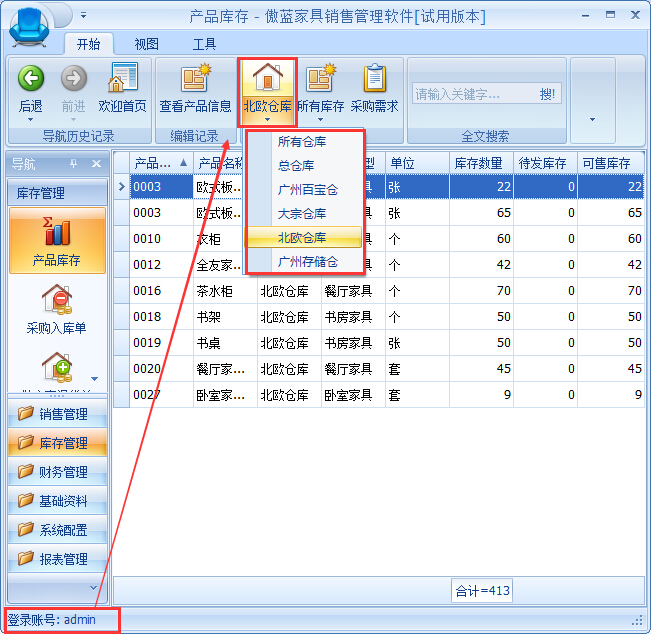Switch to the 工具 ribbon tab

pyautogui.click(x=204, y=44)
